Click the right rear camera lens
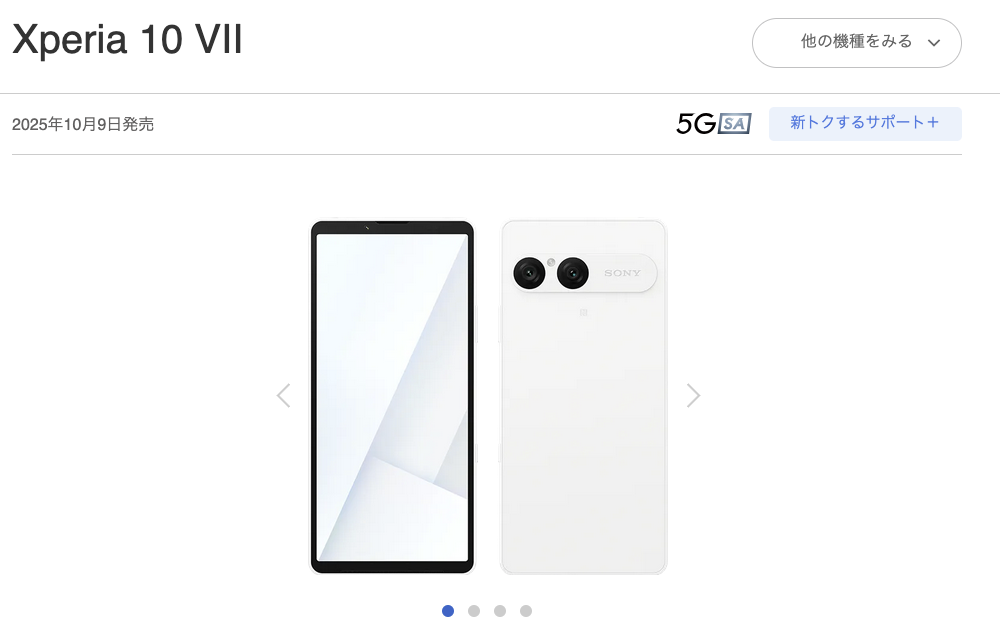1000x627 pixels. [x=573, y=273]
